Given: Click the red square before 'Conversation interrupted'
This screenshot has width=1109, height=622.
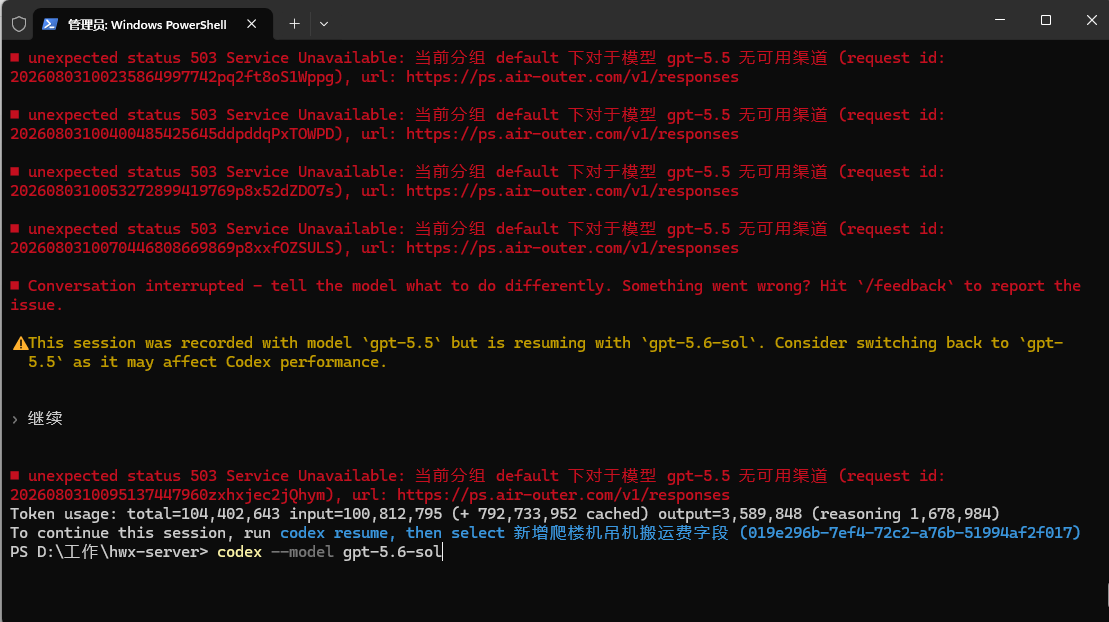Looking at the screenshot, I should tap(15, 286).
